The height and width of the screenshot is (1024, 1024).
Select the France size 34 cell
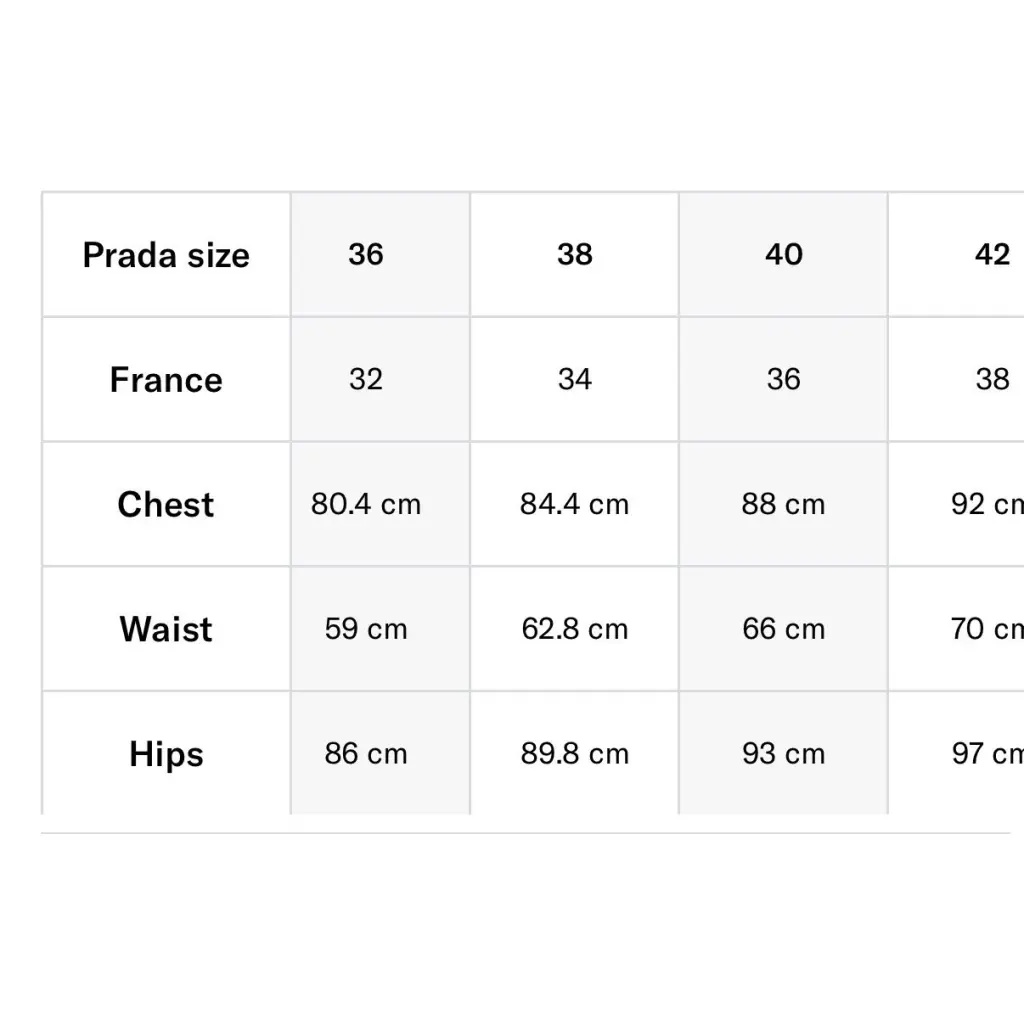[x=575, y=379]
